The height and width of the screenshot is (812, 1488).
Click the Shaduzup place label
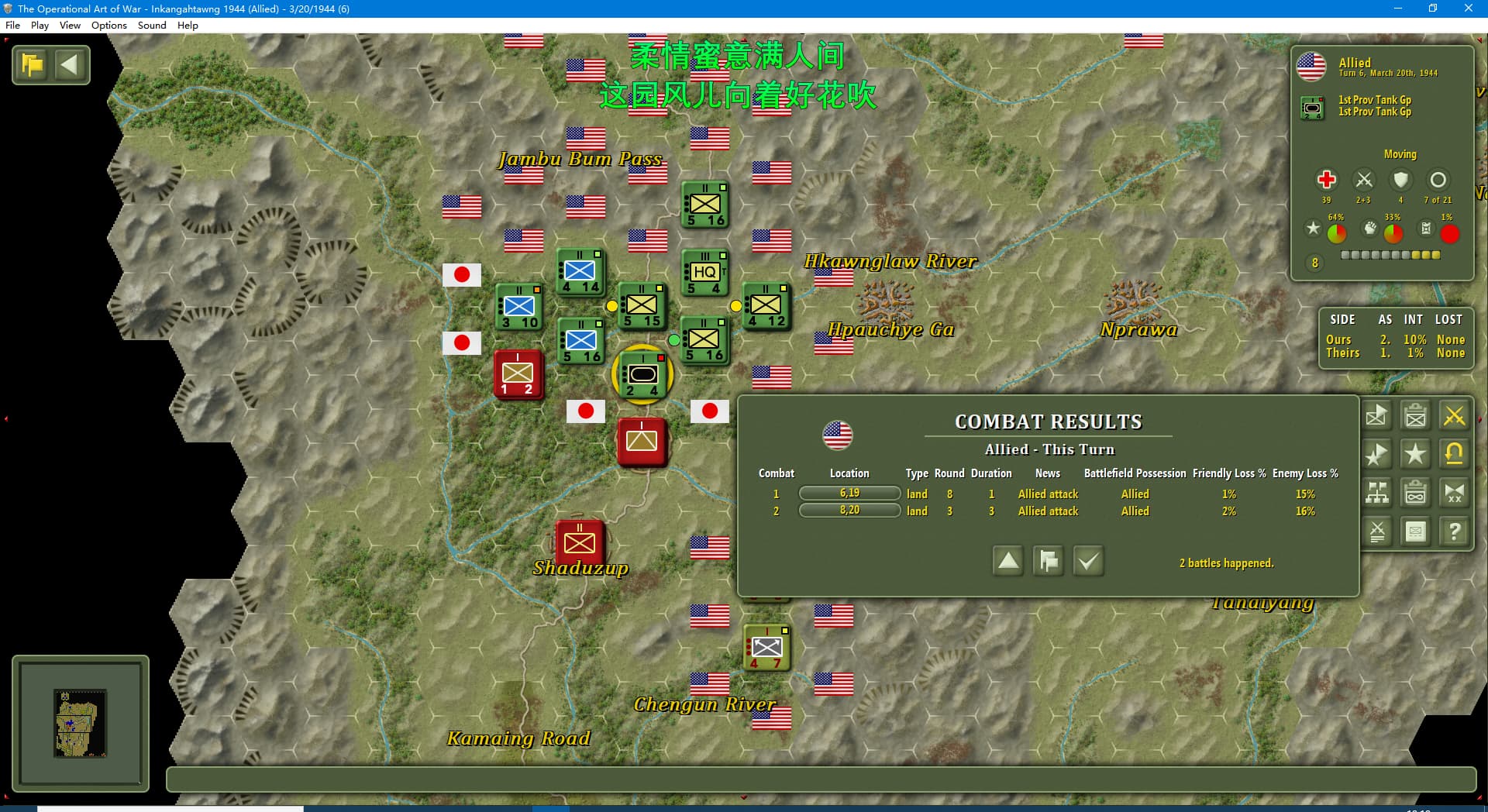[580, 568]
